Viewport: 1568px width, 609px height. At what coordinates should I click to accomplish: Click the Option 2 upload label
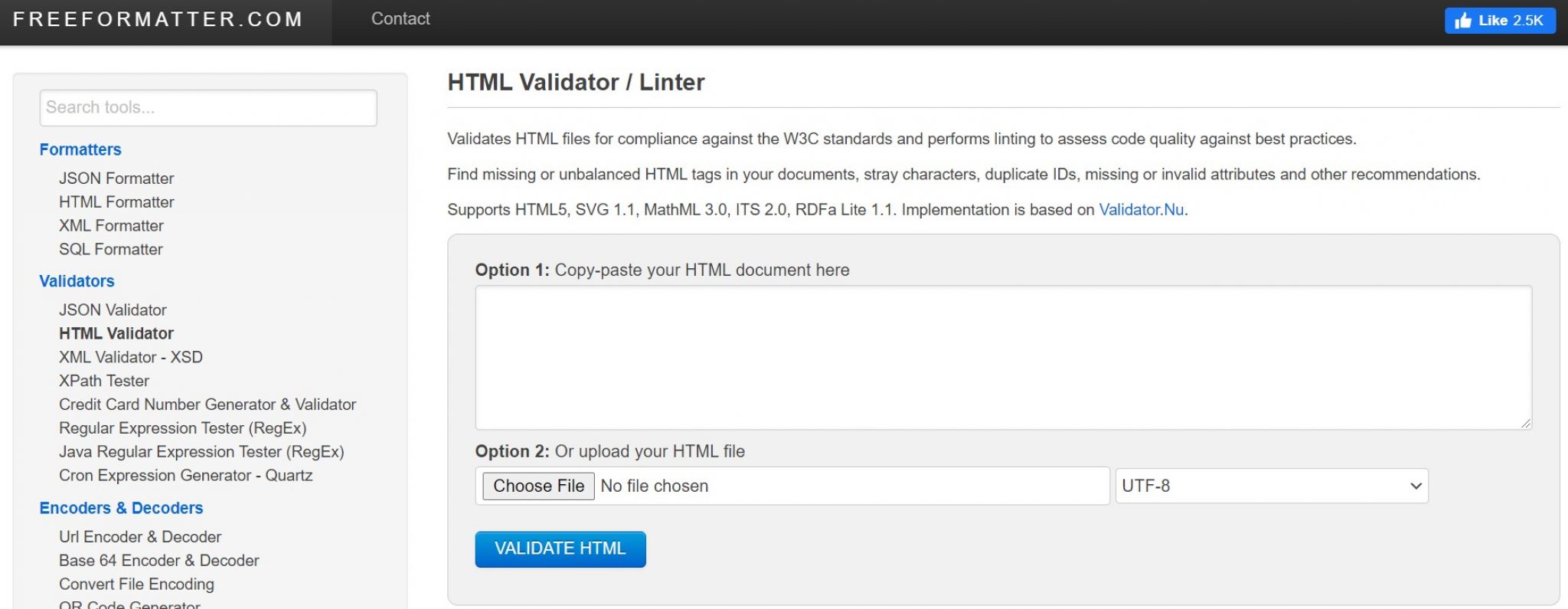pos(610,452)
